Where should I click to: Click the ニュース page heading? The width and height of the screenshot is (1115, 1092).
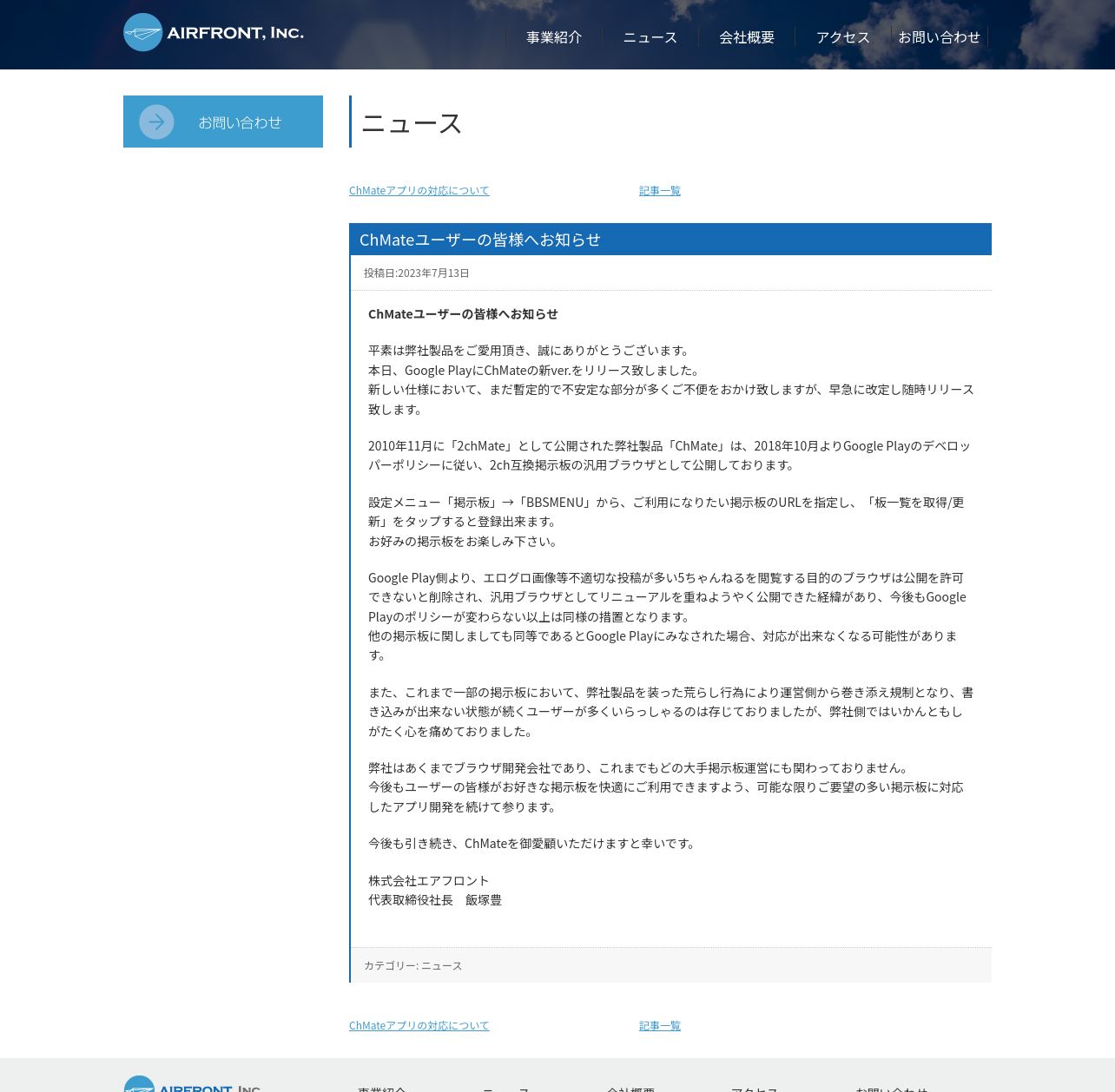[412, 123]
